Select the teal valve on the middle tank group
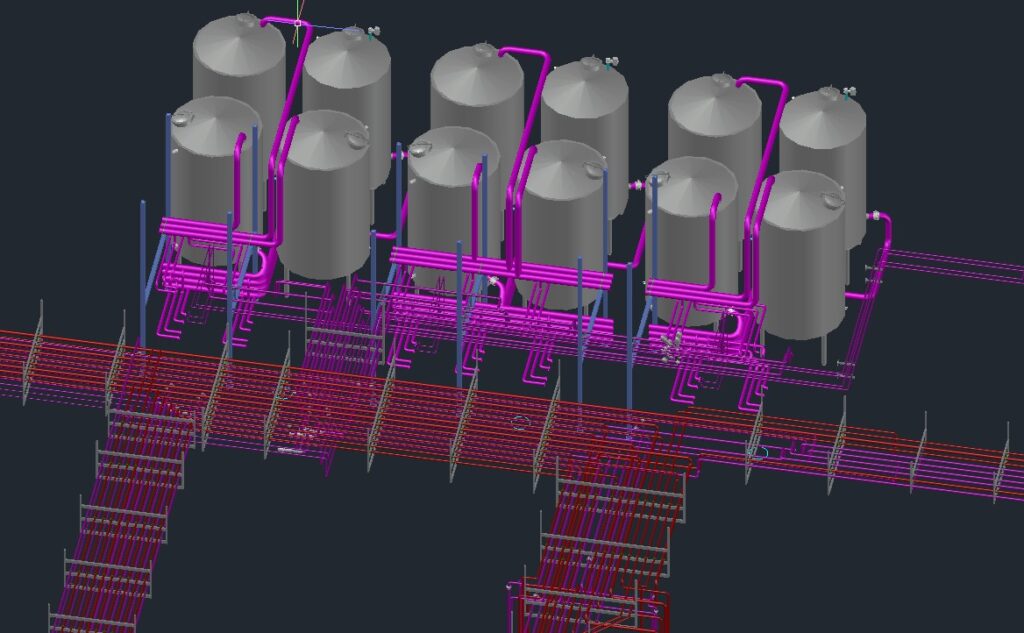 [x=609, y=65]
